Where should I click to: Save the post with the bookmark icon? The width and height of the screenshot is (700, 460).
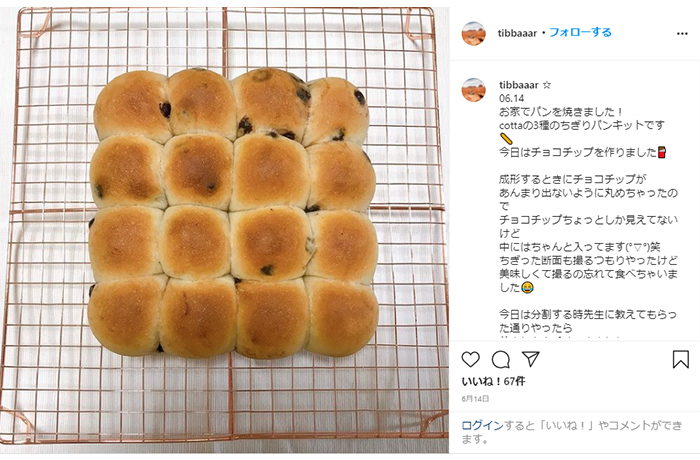click(x=681, y=359)
